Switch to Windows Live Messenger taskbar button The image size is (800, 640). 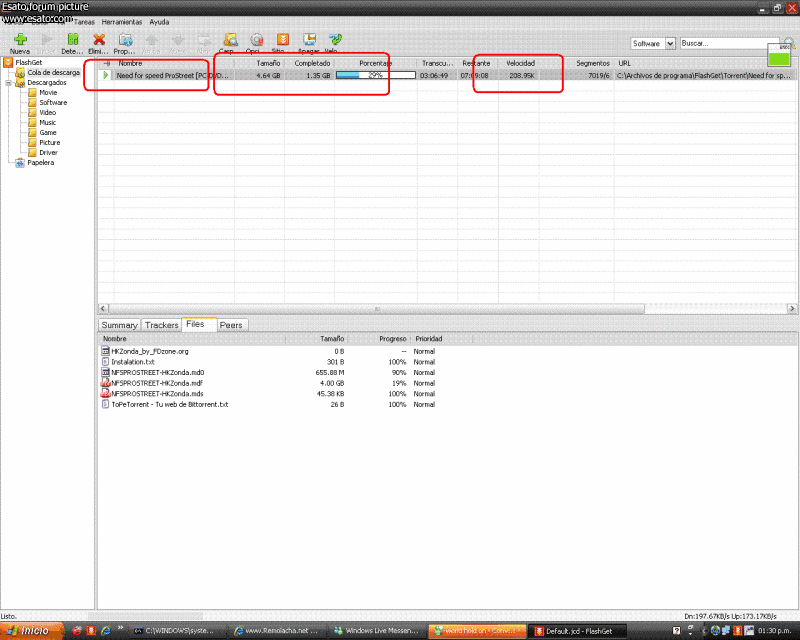point(376,631)
